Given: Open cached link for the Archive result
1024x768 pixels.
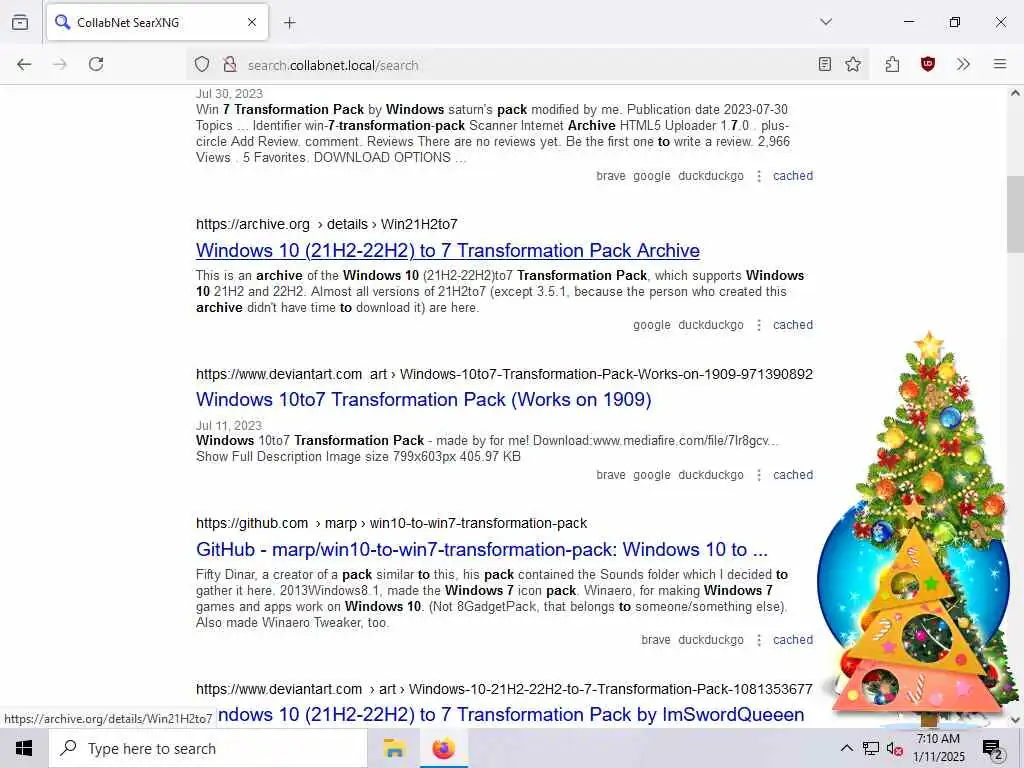Looking at the screenshot, I should click(x=793, y=325).
